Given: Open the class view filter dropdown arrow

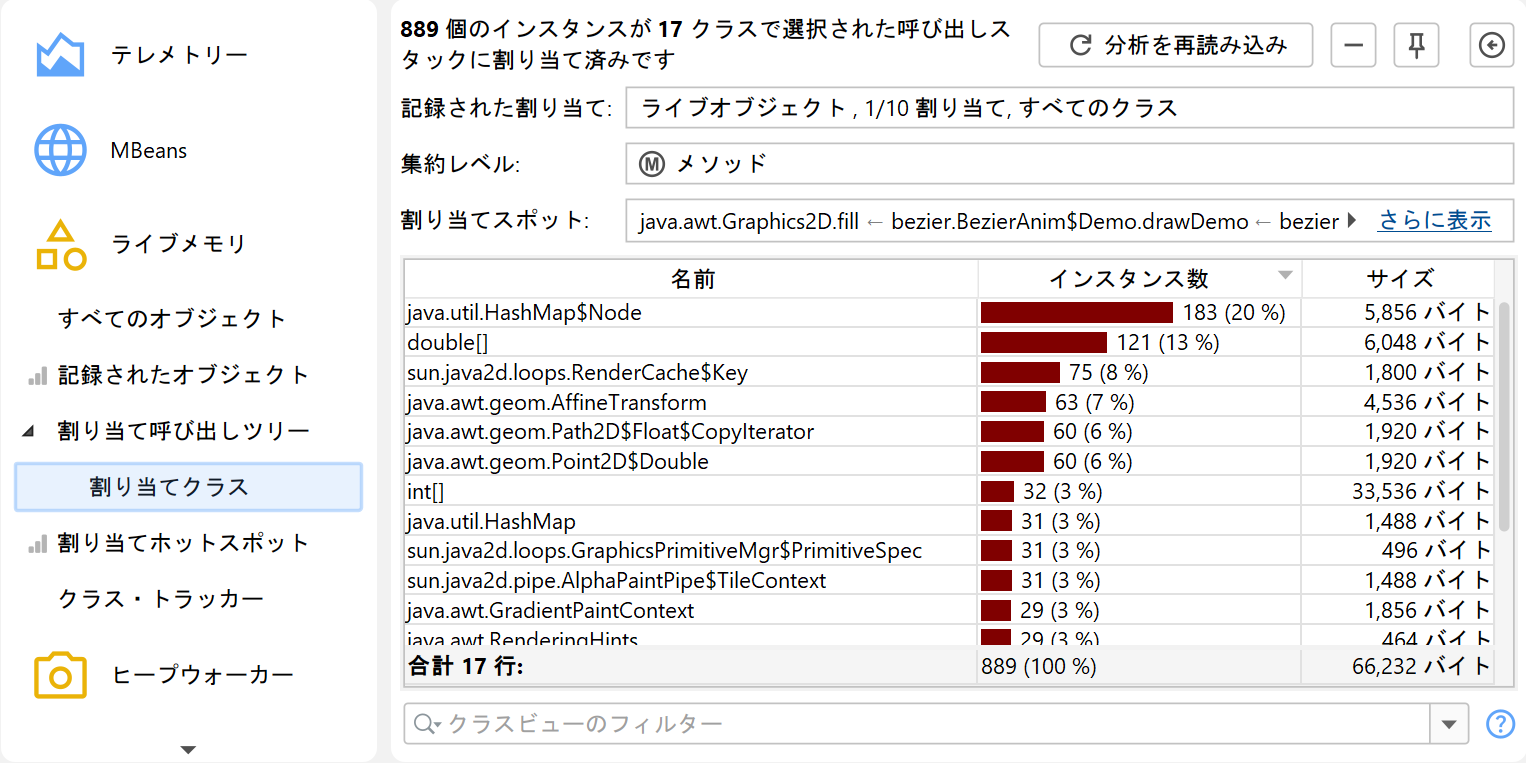Looking at the screenshot, I should coord(1449,724).
